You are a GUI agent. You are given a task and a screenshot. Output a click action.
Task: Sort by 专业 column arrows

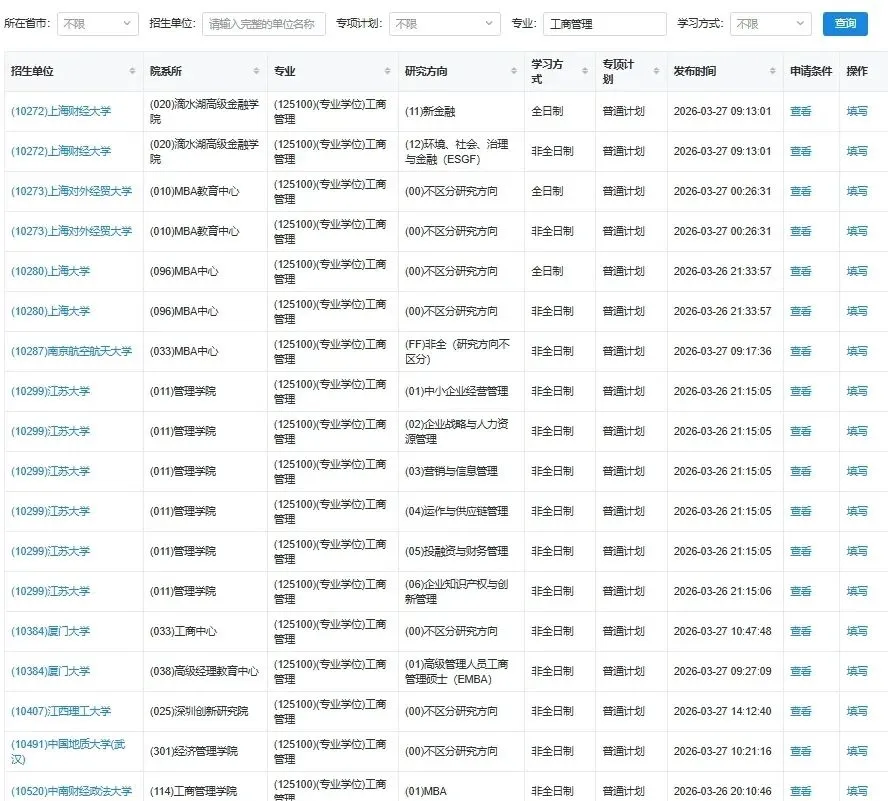pos(387,71)
